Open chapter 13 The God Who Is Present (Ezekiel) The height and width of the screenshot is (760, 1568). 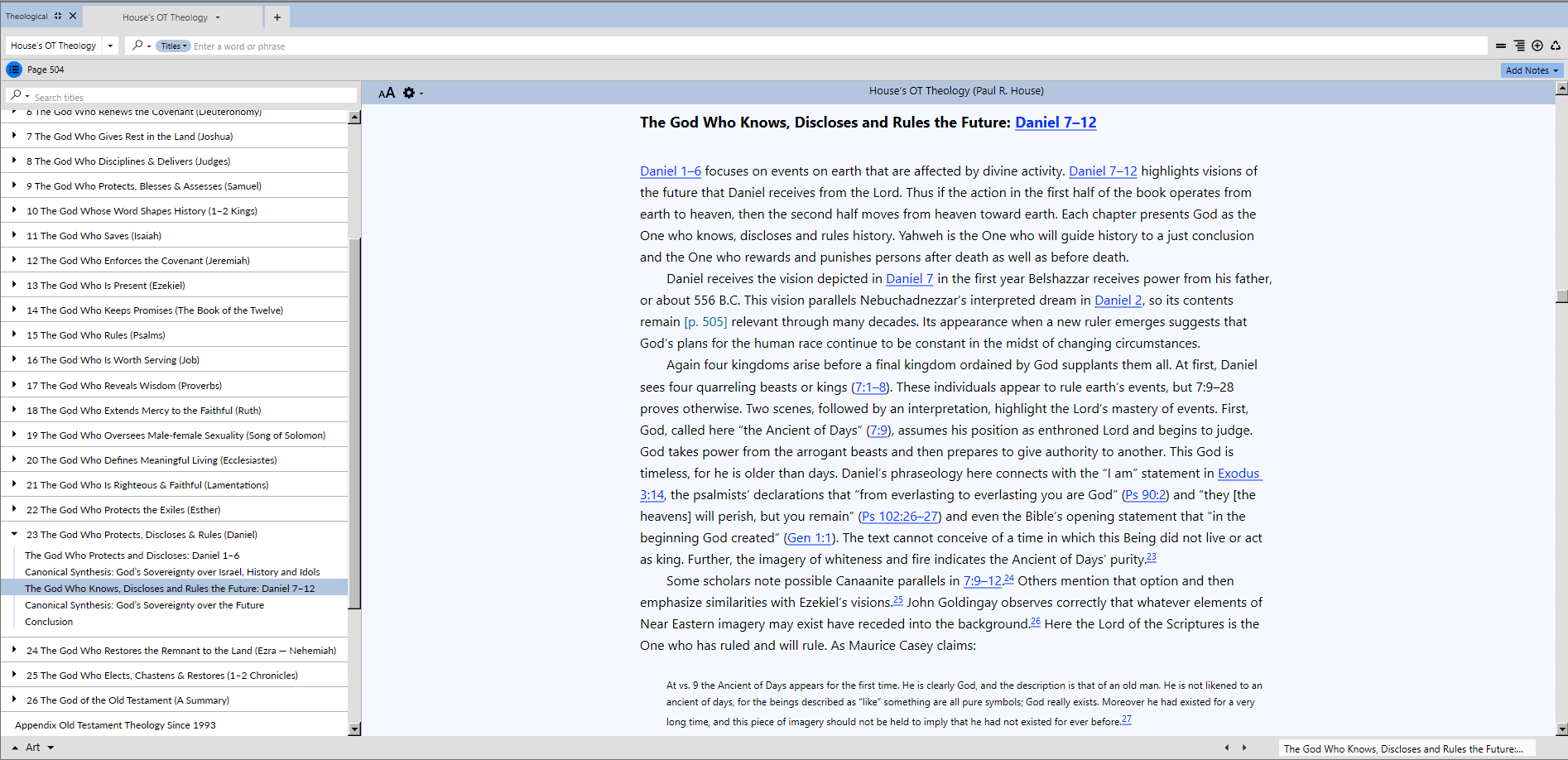[x=106, y=286]
